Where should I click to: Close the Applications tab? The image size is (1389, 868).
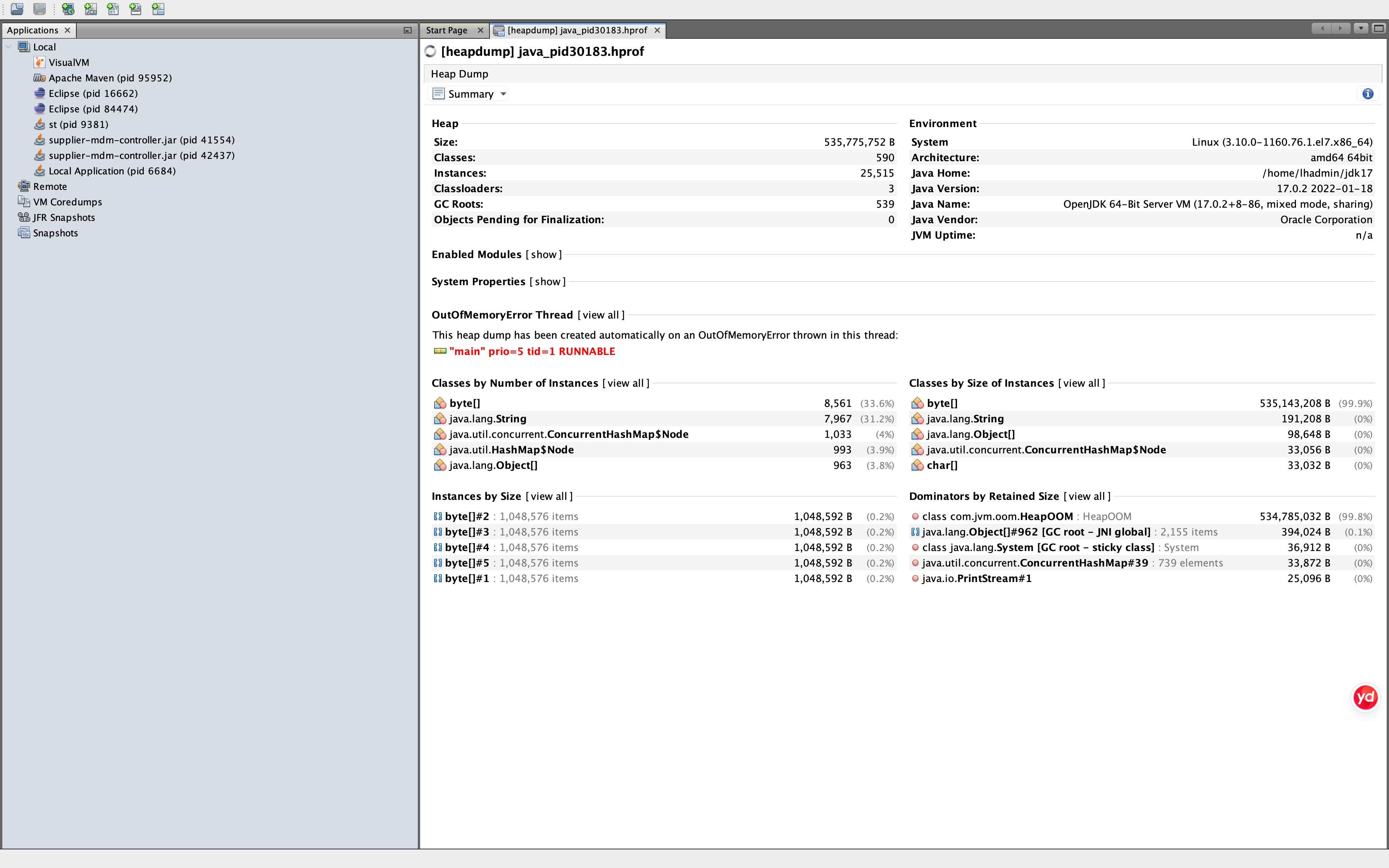pyautogui.click(x=67, y=30)
